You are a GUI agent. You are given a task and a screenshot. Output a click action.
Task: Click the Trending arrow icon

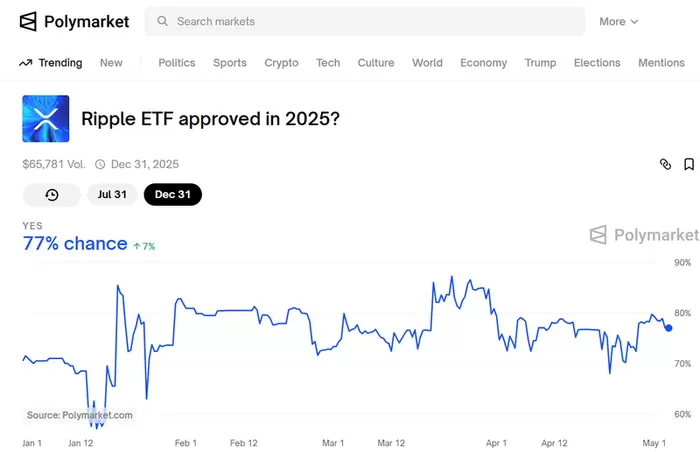(x=25, y=63)
